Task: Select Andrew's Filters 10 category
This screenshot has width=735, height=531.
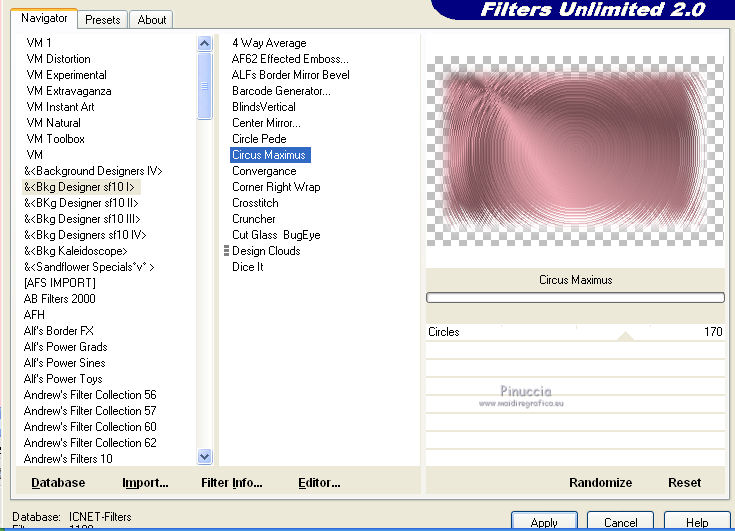Action: pyautogui.click(x=68, y=458)
